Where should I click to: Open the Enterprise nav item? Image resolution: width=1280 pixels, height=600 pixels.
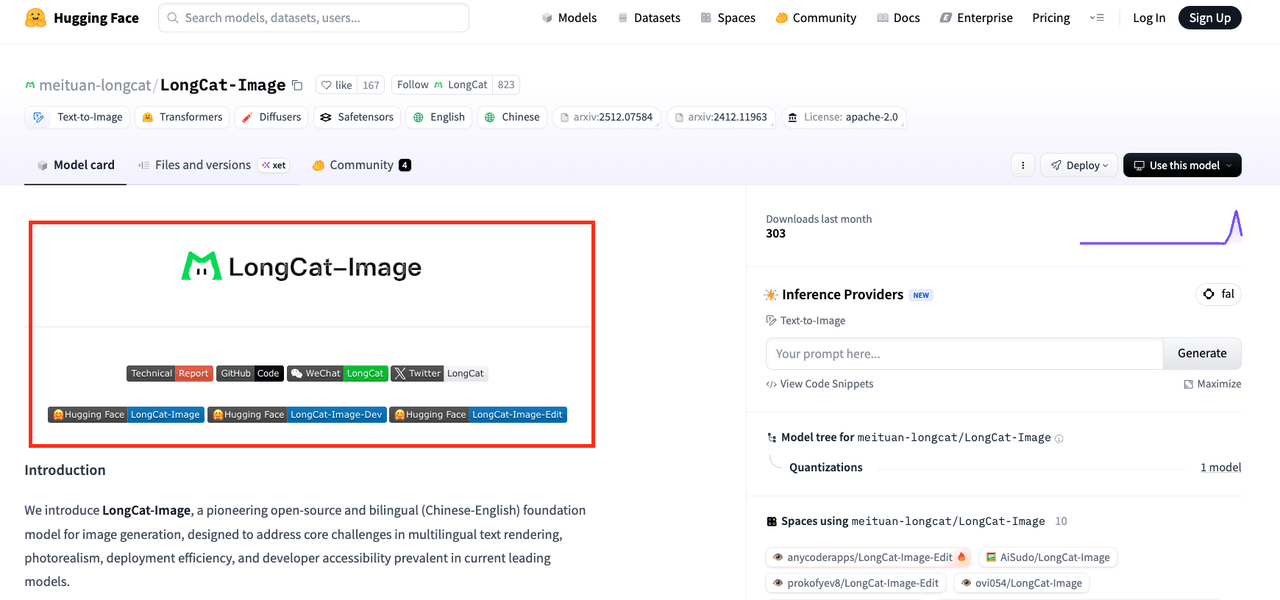(976, 18)
